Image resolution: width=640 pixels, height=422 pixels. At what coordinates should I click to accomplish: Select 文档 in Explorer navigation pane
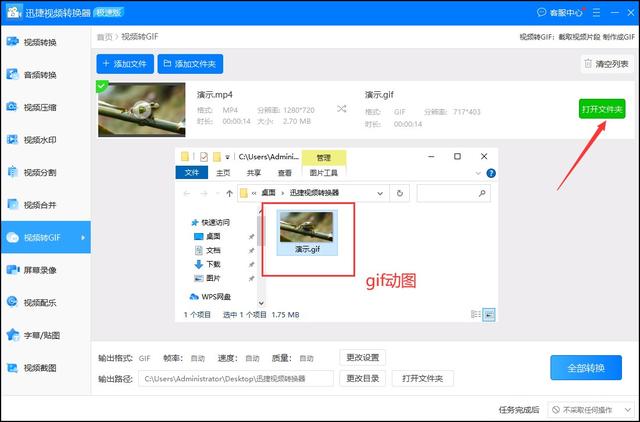[208, 250]
